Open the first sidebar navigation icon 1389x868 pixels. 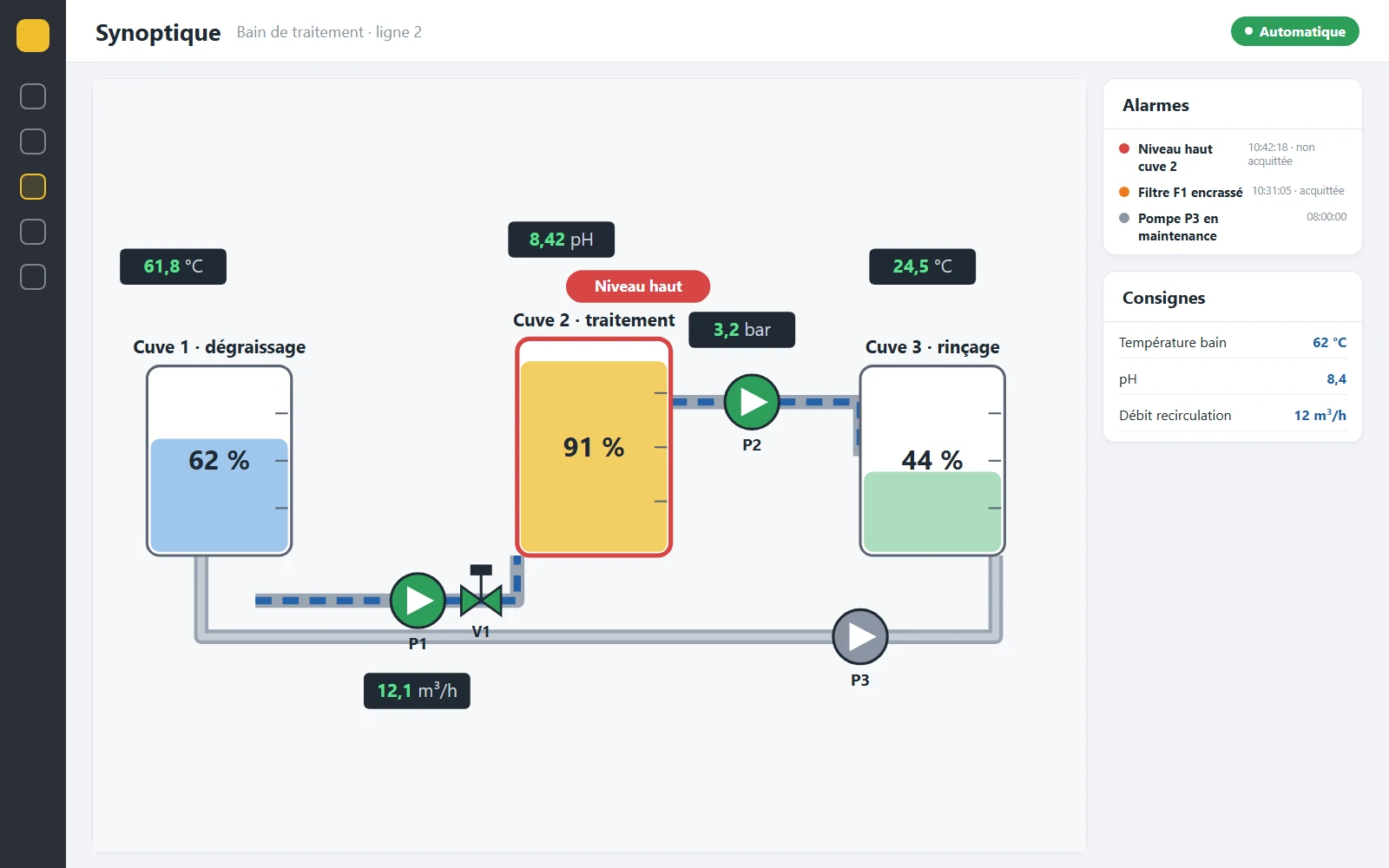[x=33, y=96]
